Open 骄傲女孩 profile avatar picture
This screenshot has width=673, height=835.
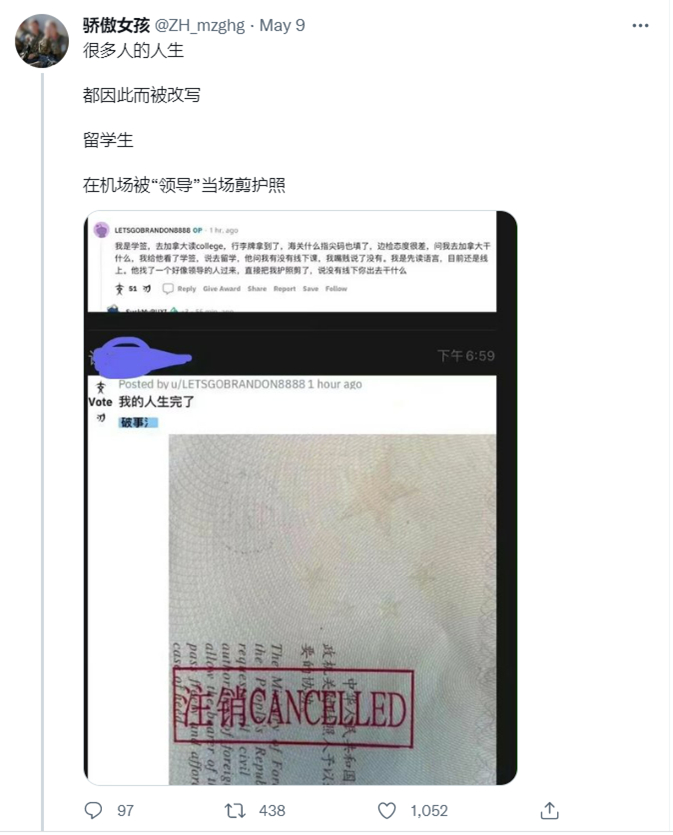tap(42, 41)
